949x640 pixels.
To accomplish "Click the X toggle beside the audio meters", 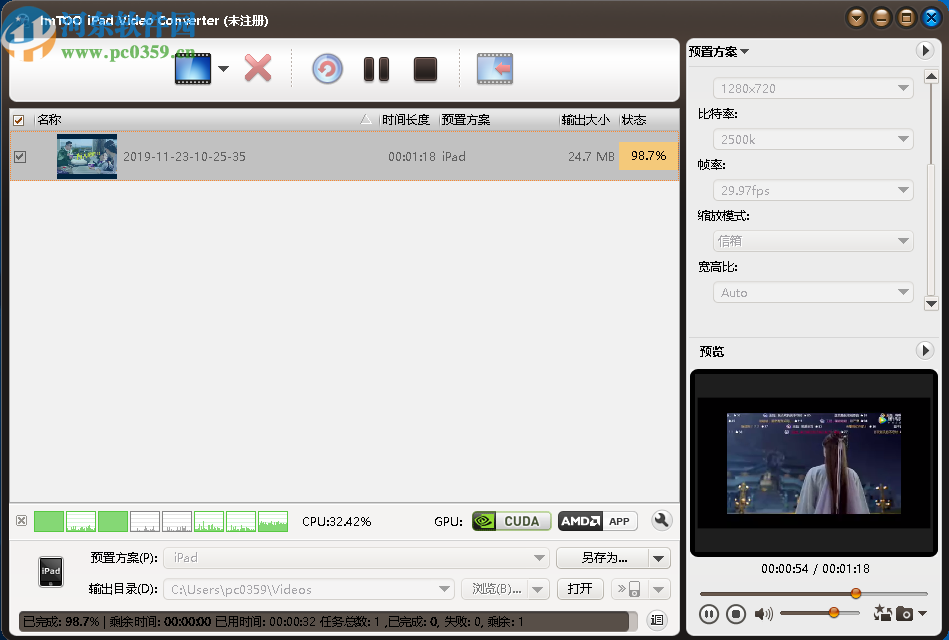I will (23, 521).
